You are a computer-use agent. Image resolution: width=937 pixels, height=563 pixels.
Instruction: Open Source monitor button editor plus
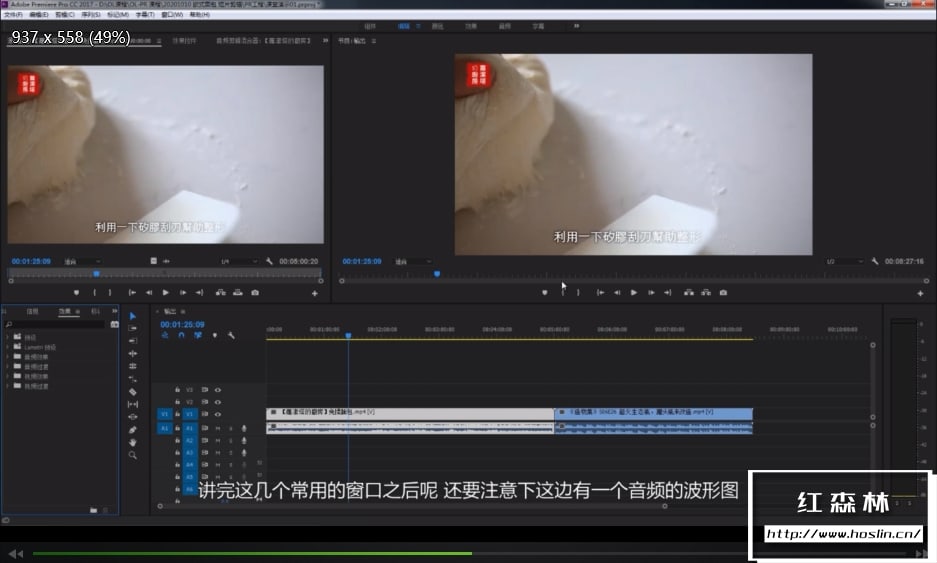(x=314, y=293)
